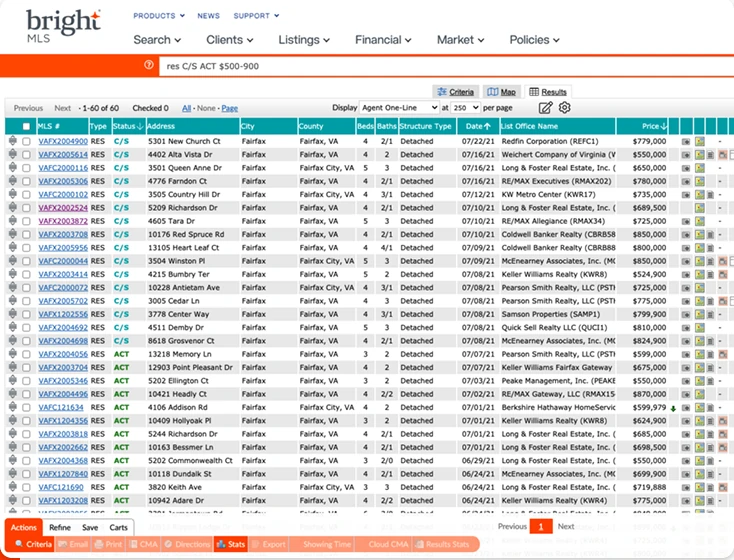Sort by Date column header
734x560 pixels.
(478, 126)
